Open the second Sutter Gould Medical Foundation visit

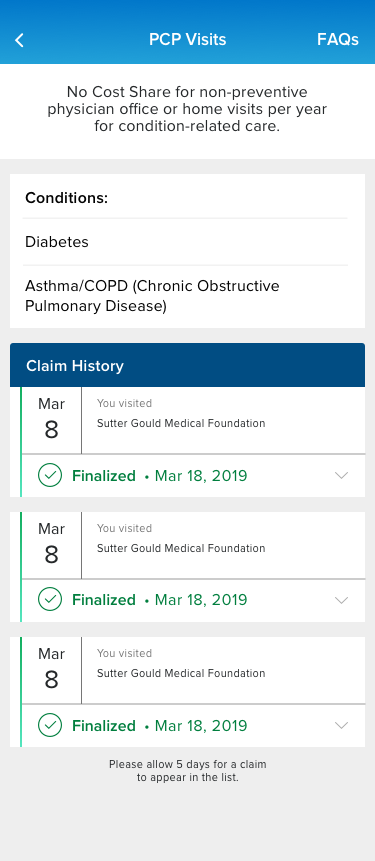pos(223,545)
